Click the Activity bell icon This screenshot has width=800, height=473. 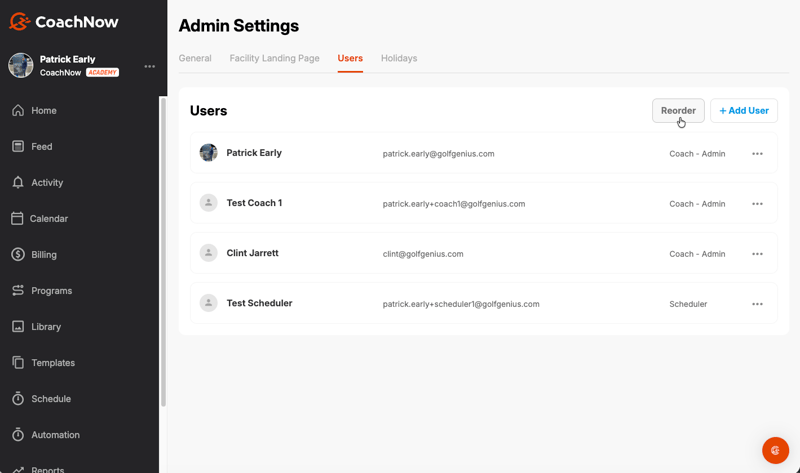tap(18, 183)
